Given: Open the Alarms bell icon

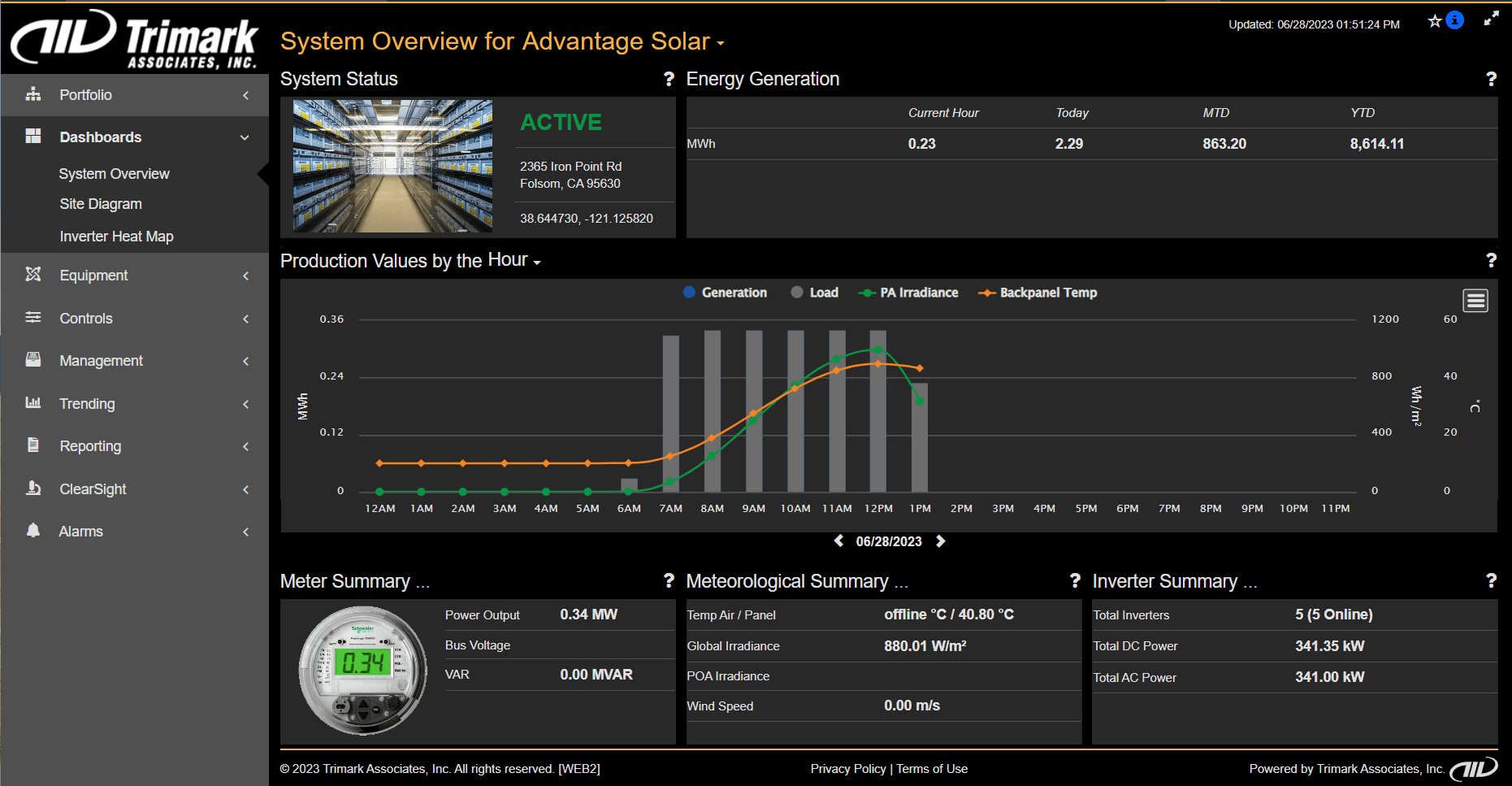Looking at the screenshot, I should pyautogui.click(x=33, y=531).
